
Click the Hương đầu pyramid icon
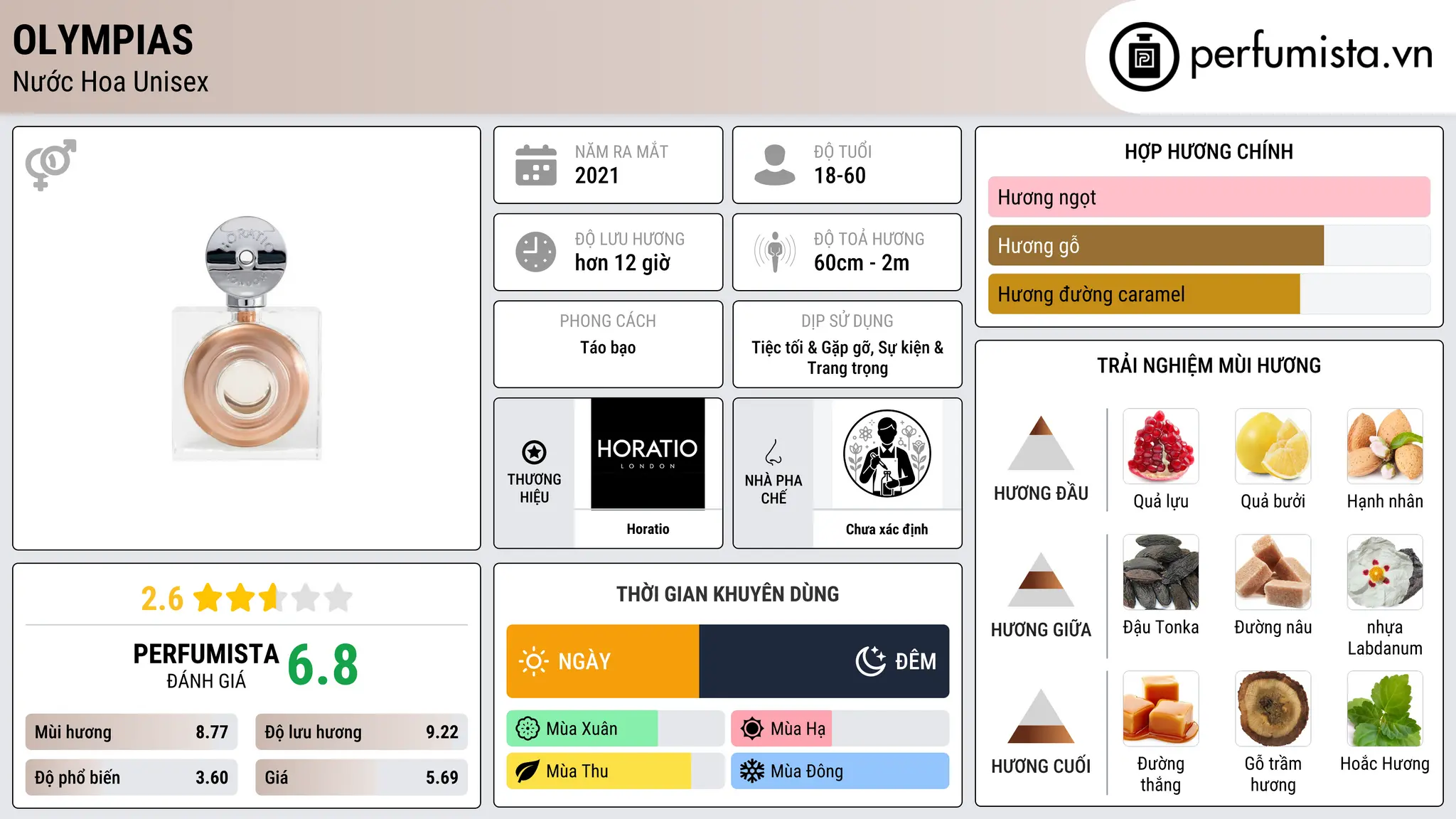pyautogui.click(x=1041, y=442)
